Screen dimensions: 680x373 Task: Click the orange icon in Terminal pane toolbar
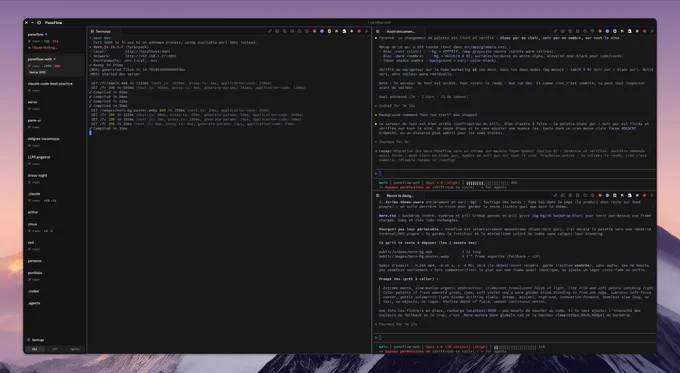pos(314,31)
